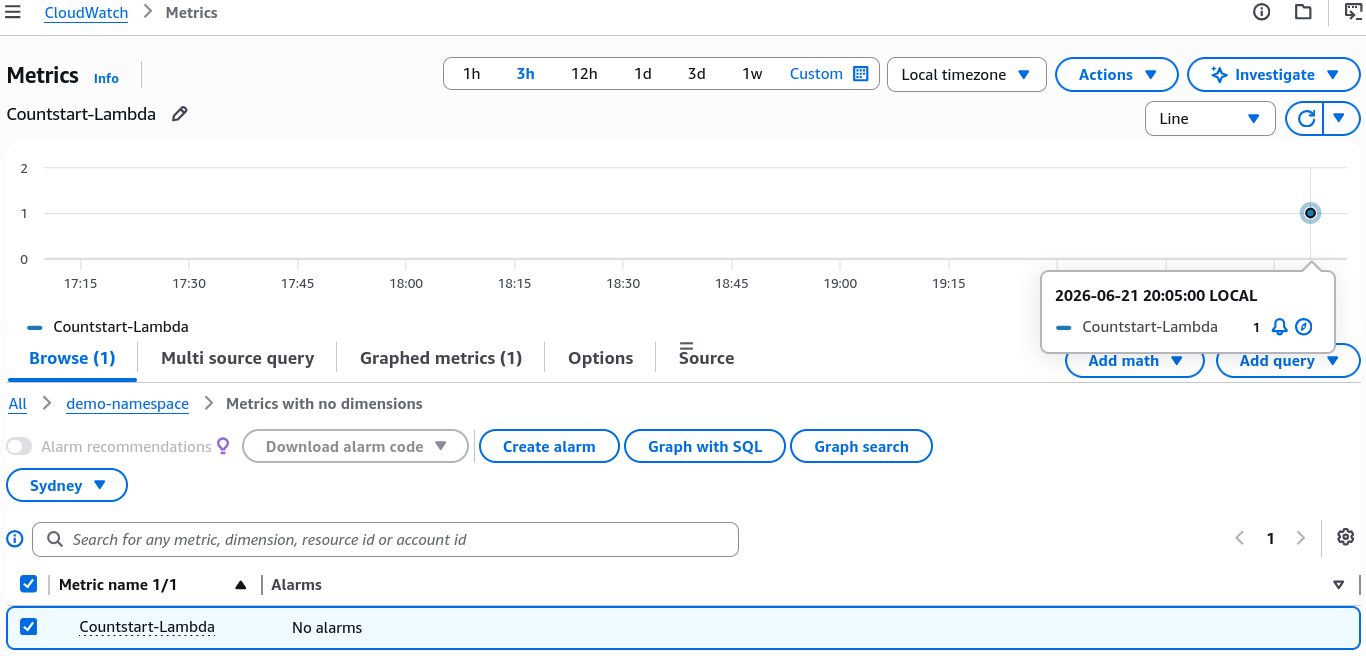Go to next page of metrics

coord(1301,538)
